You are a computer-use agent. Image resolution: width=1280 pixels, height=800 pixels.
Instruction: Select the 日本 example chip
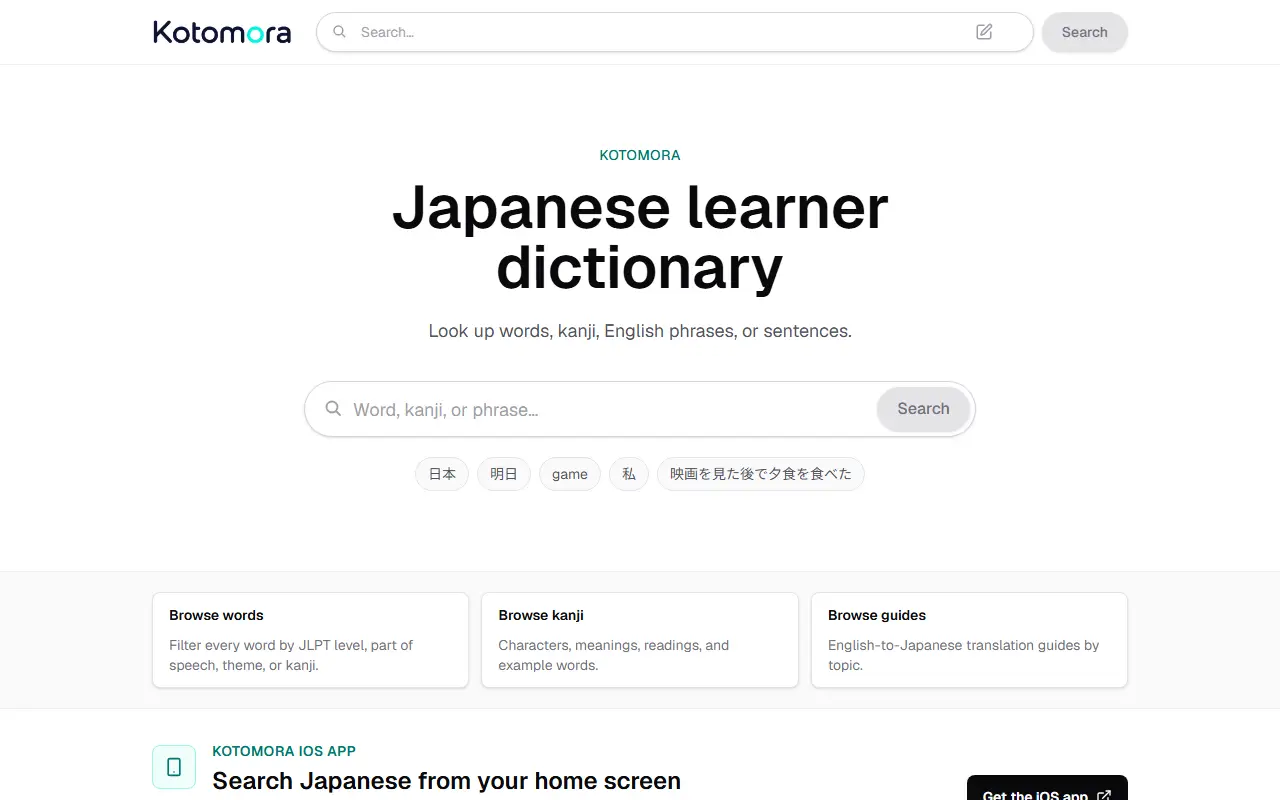(x=442, y=474)
